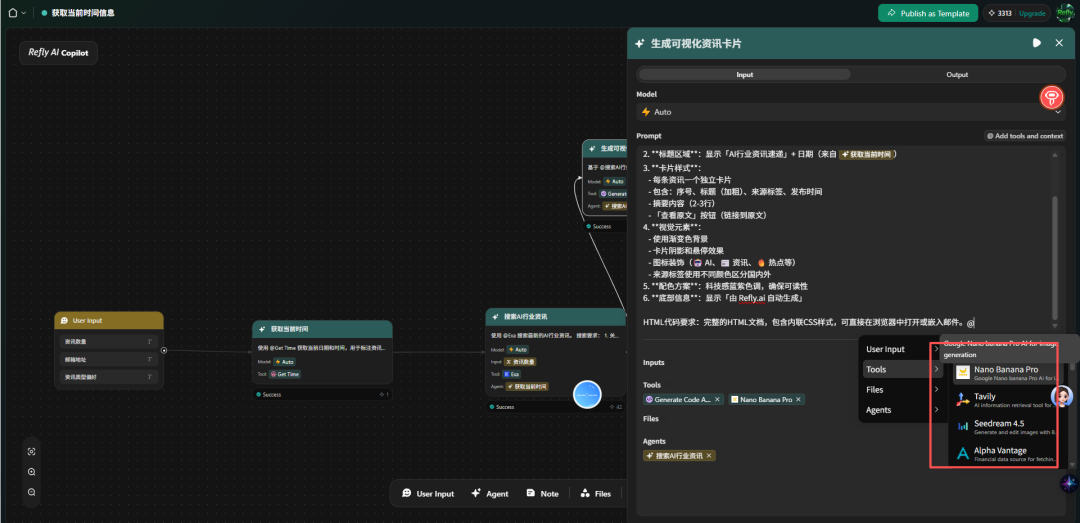Click Publish as Template button

tap(928, 13)
